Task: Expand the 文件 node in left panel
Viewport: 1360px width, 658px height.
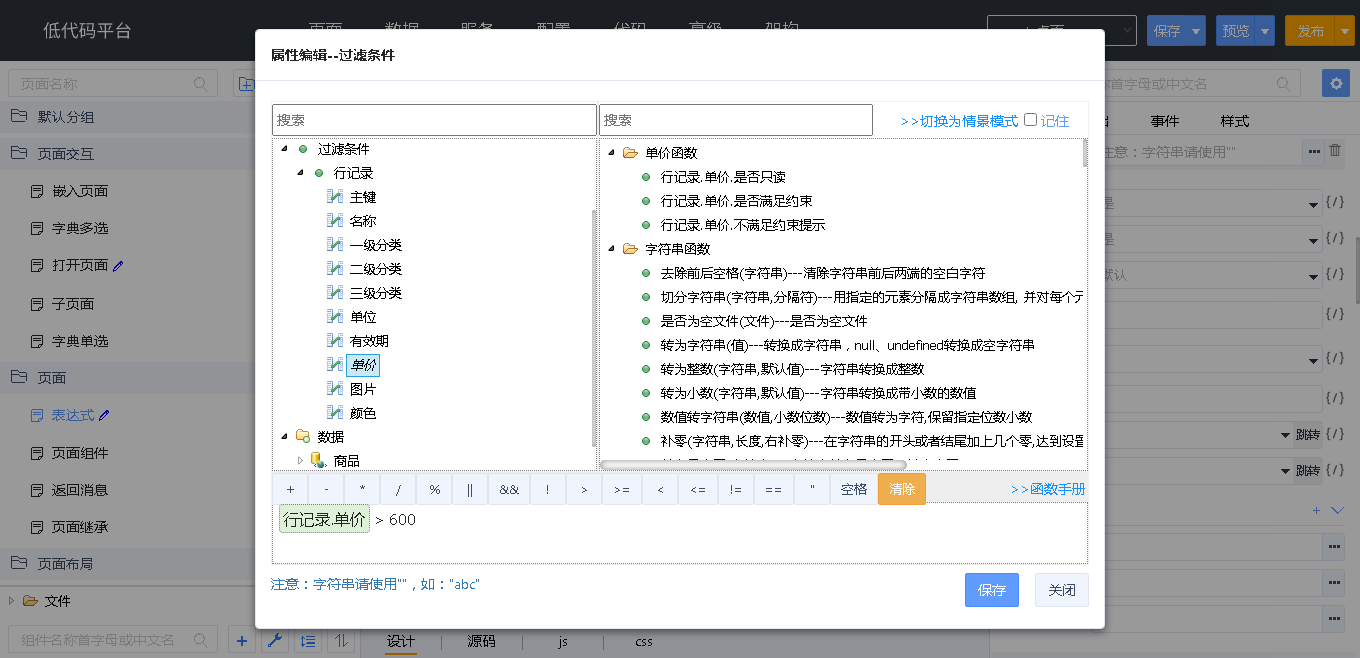Action: pyautogui.click(x=11, y=601)
